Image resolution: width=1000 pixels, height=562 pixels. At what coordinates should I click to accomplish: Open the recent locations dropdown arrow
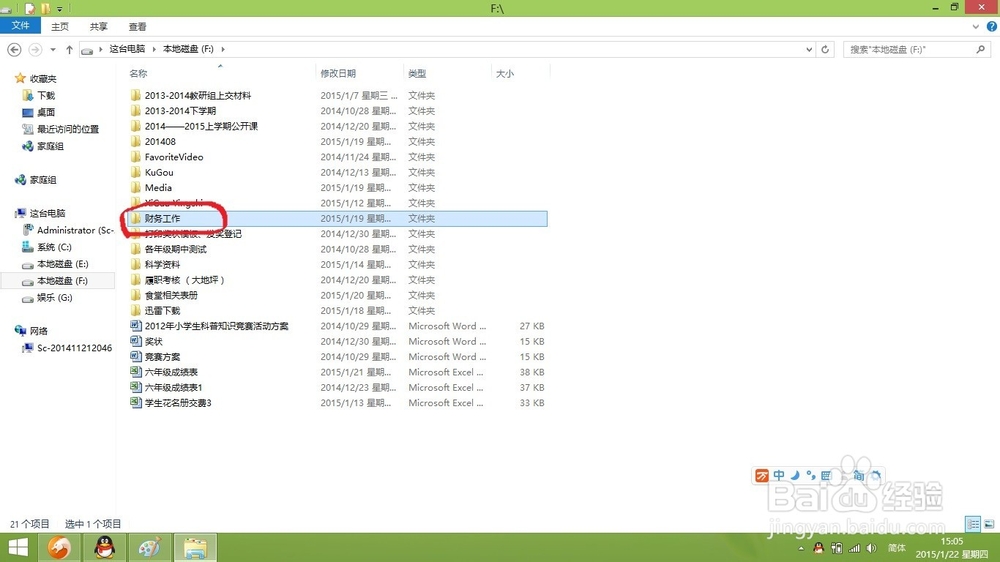pos(53,49)
